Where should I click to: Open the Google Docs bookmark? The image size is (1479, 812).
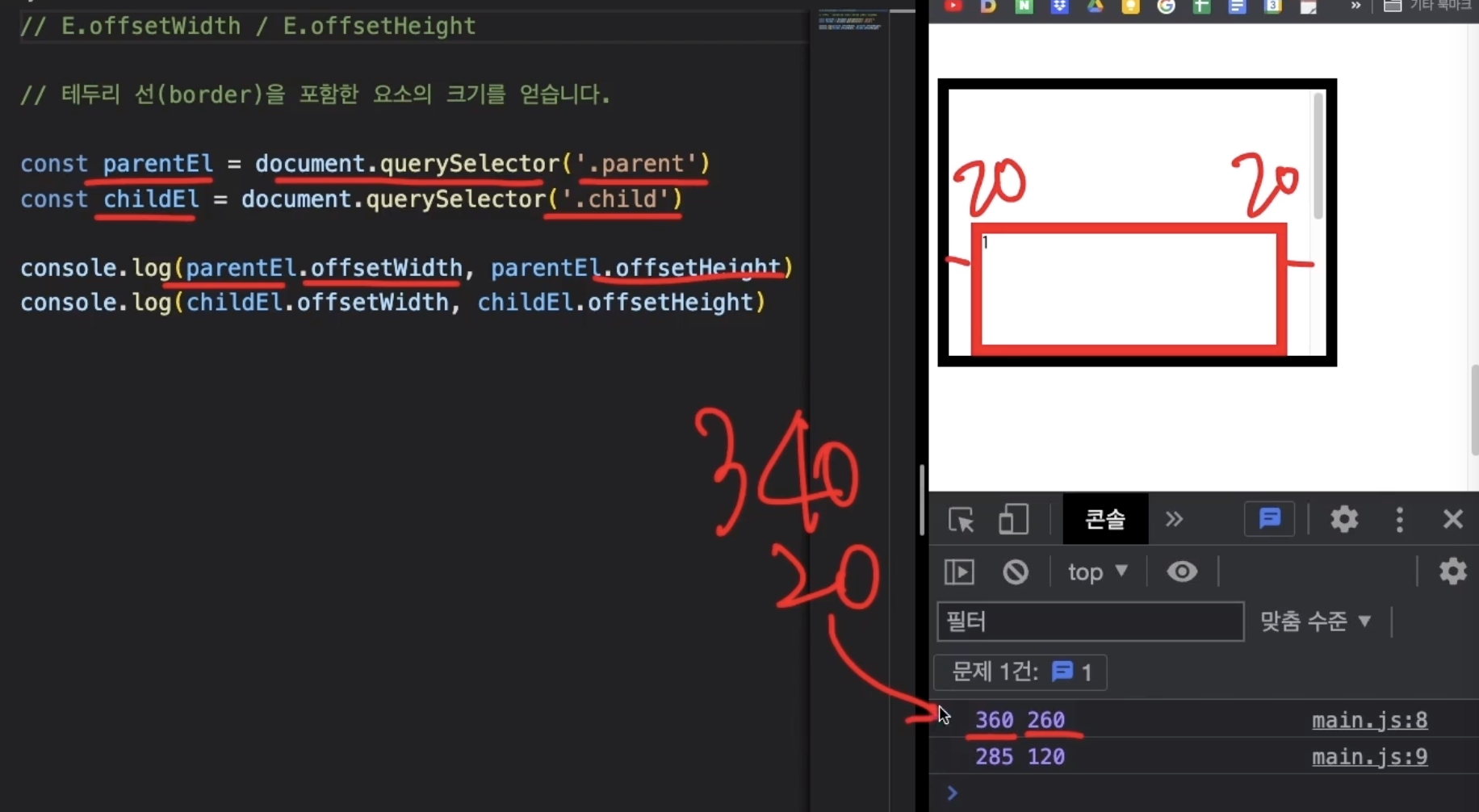[1238, 6]
